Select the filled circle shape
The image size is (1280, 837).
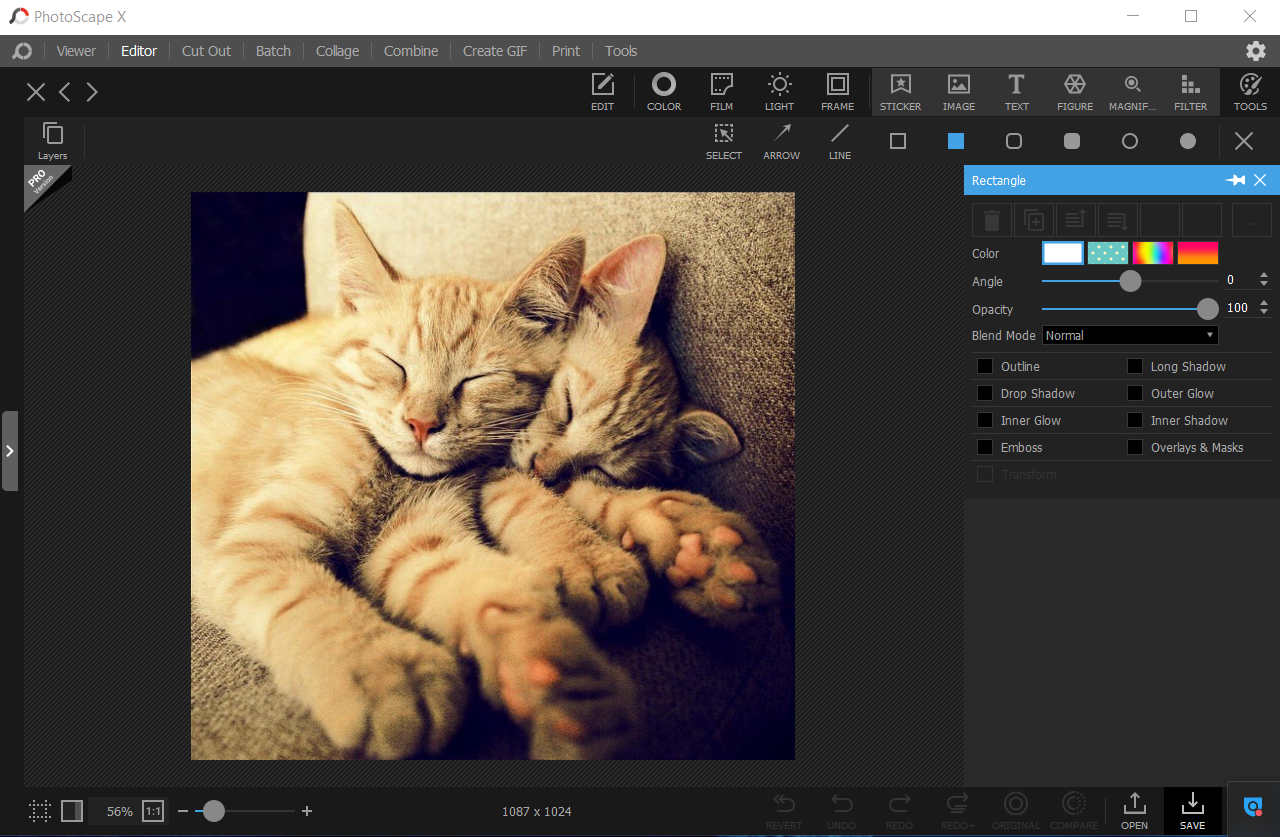click(1188, 141)
